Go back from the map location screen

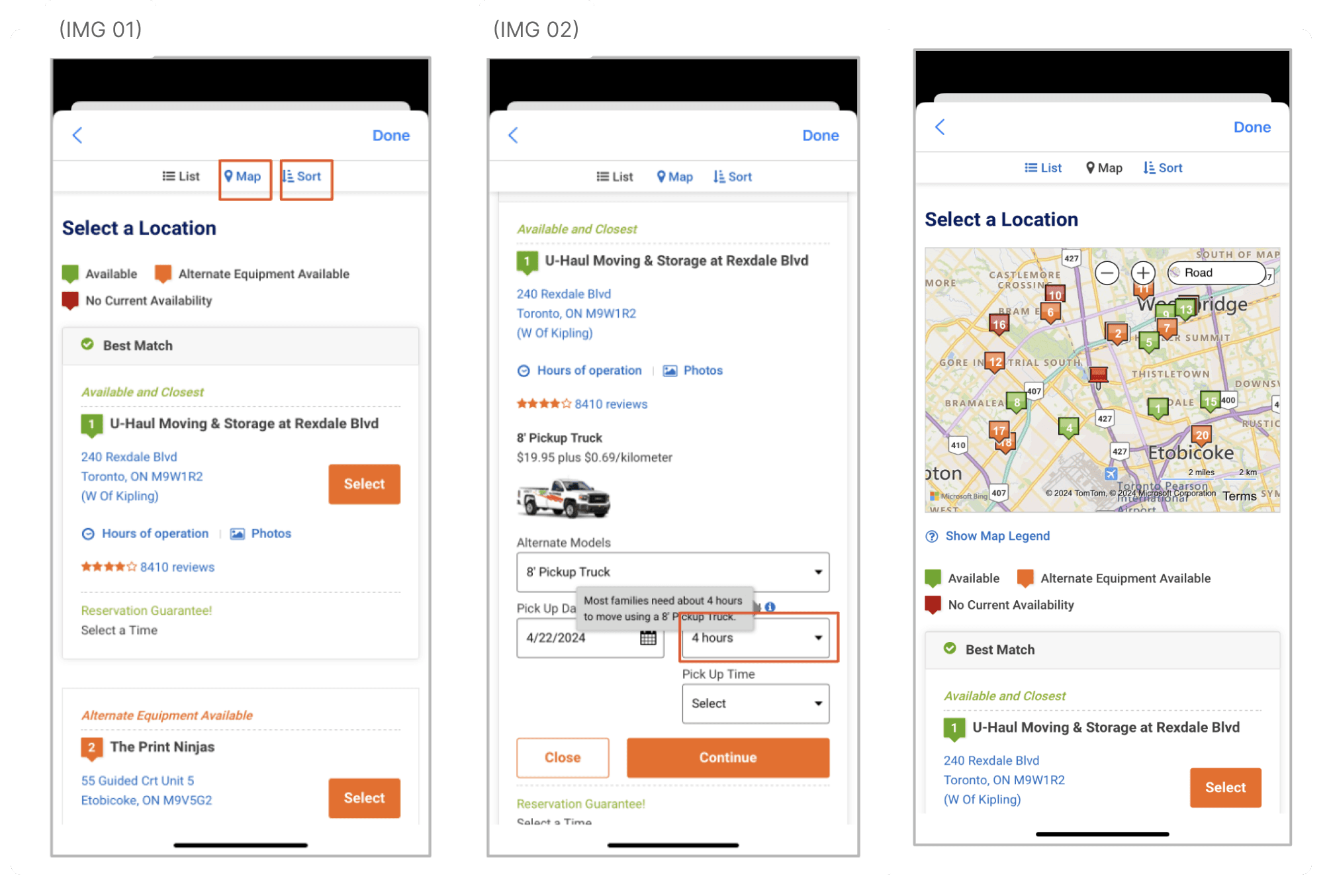940,127
